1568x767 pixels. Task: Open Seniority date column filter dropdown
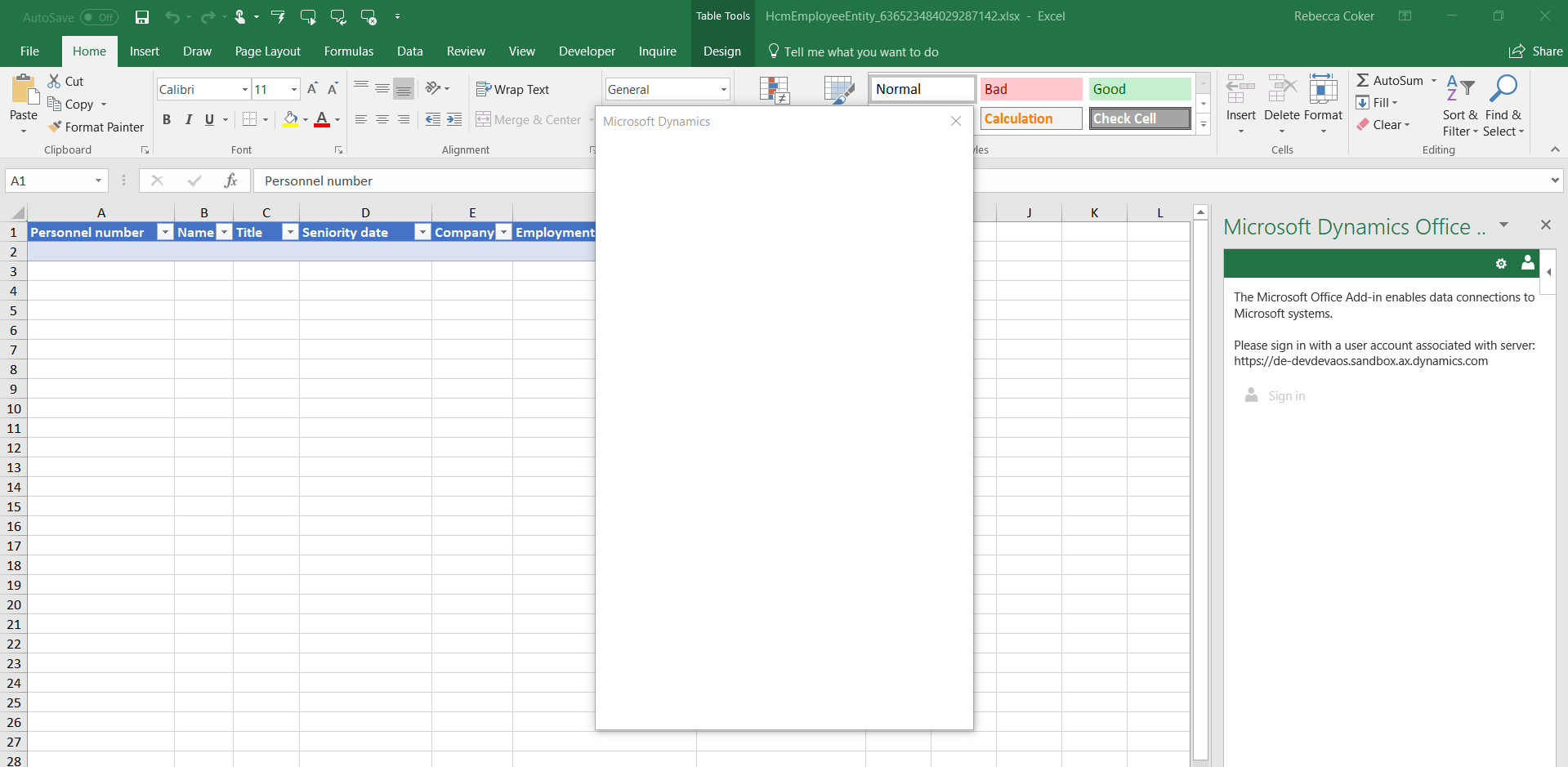(422, 233)
